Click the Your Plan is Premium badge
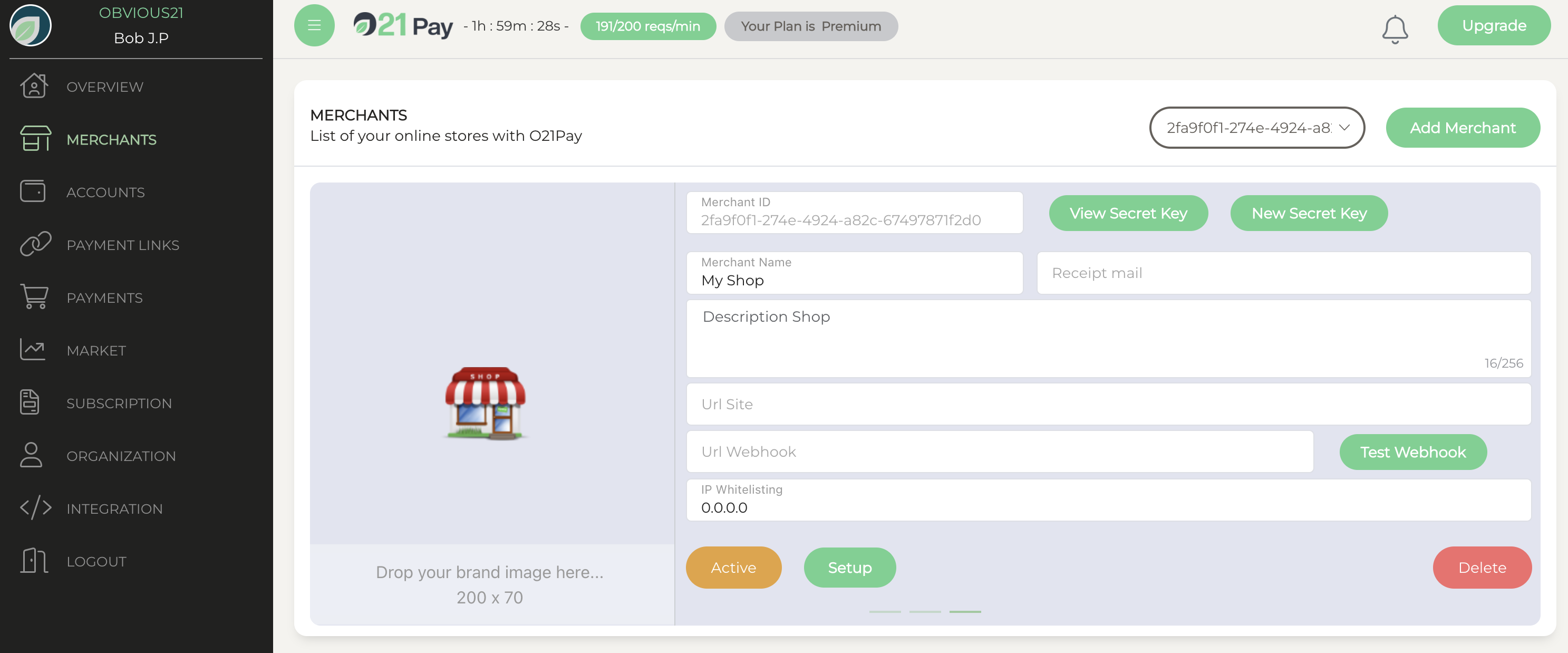 click(x=810, y=26)
